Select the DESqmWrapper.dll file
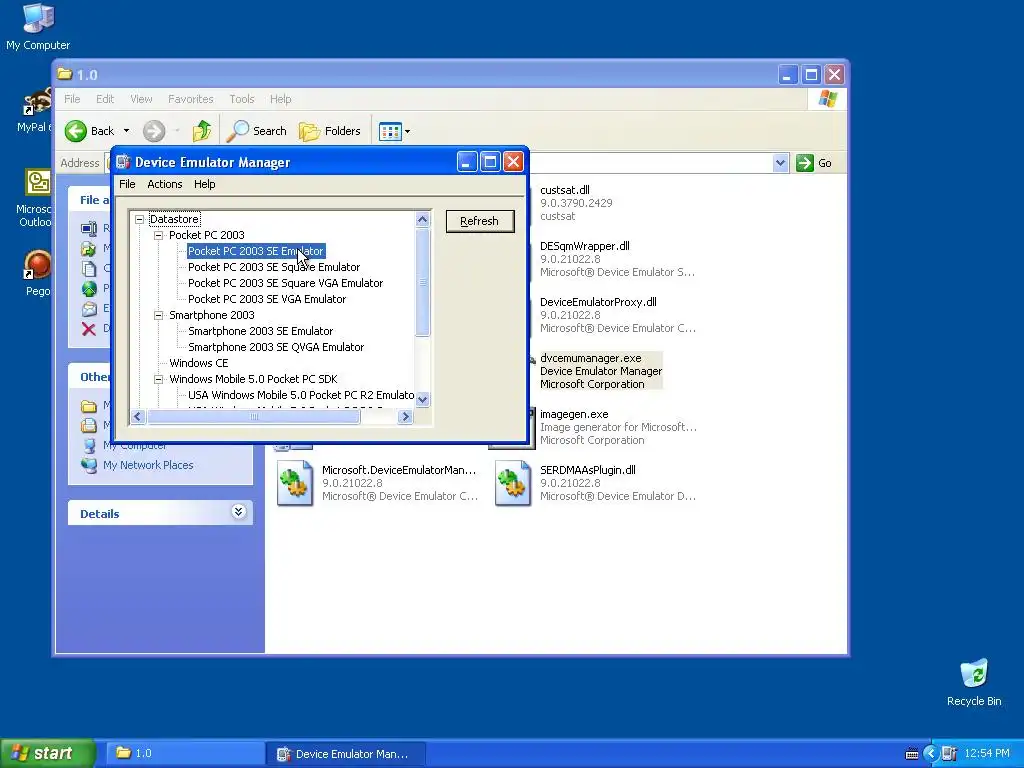This screenshot has height=768, width=1024. click(x=584, y=246)
